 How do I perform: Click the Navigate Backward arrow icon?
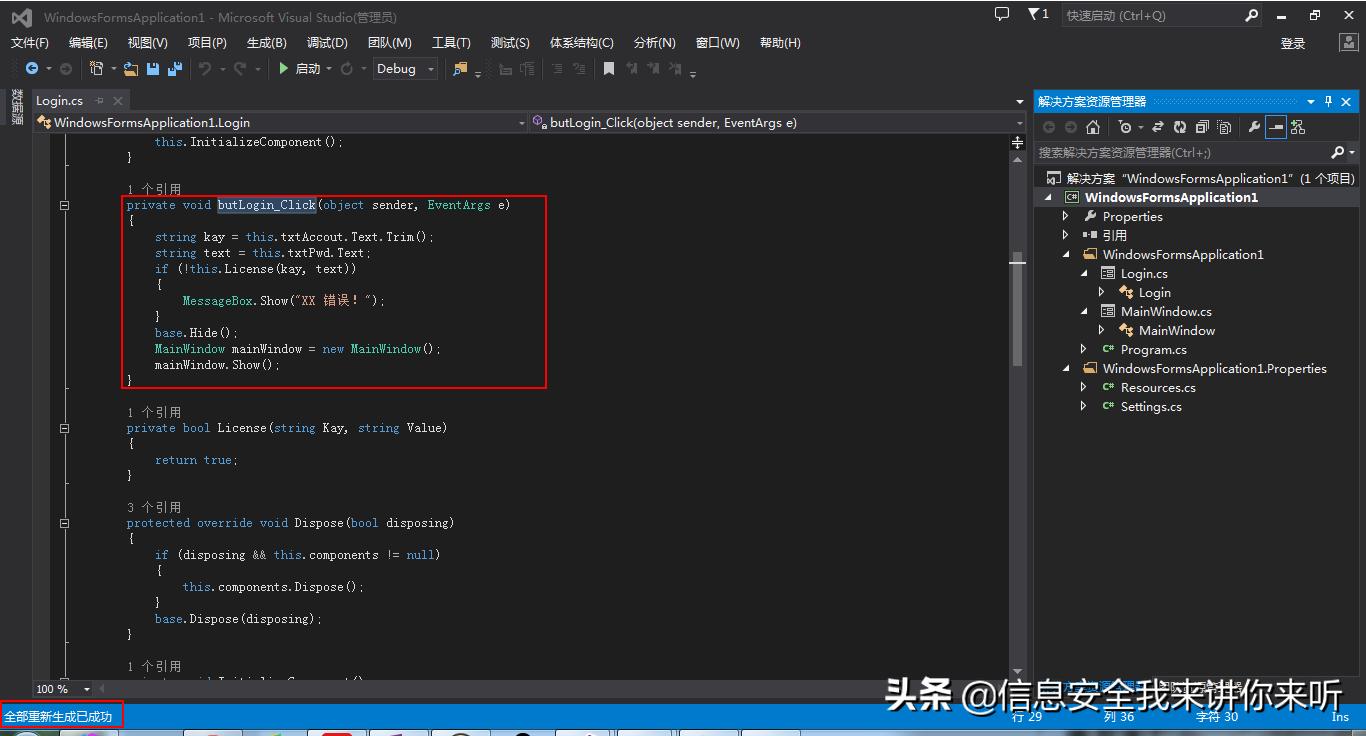pyautogui.click(x=32, y=69)
